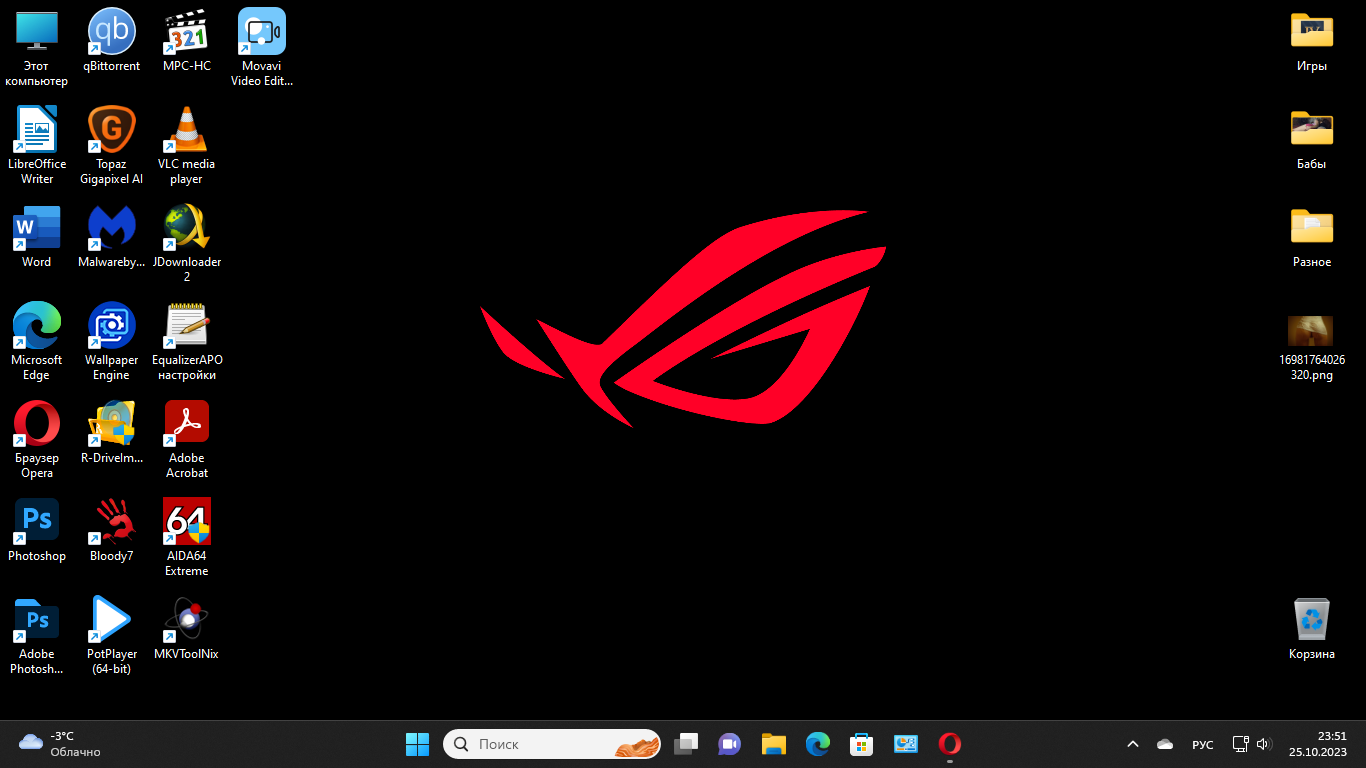
Task: Select the MKVToolNix shortcut
Action: pos(187,629)
